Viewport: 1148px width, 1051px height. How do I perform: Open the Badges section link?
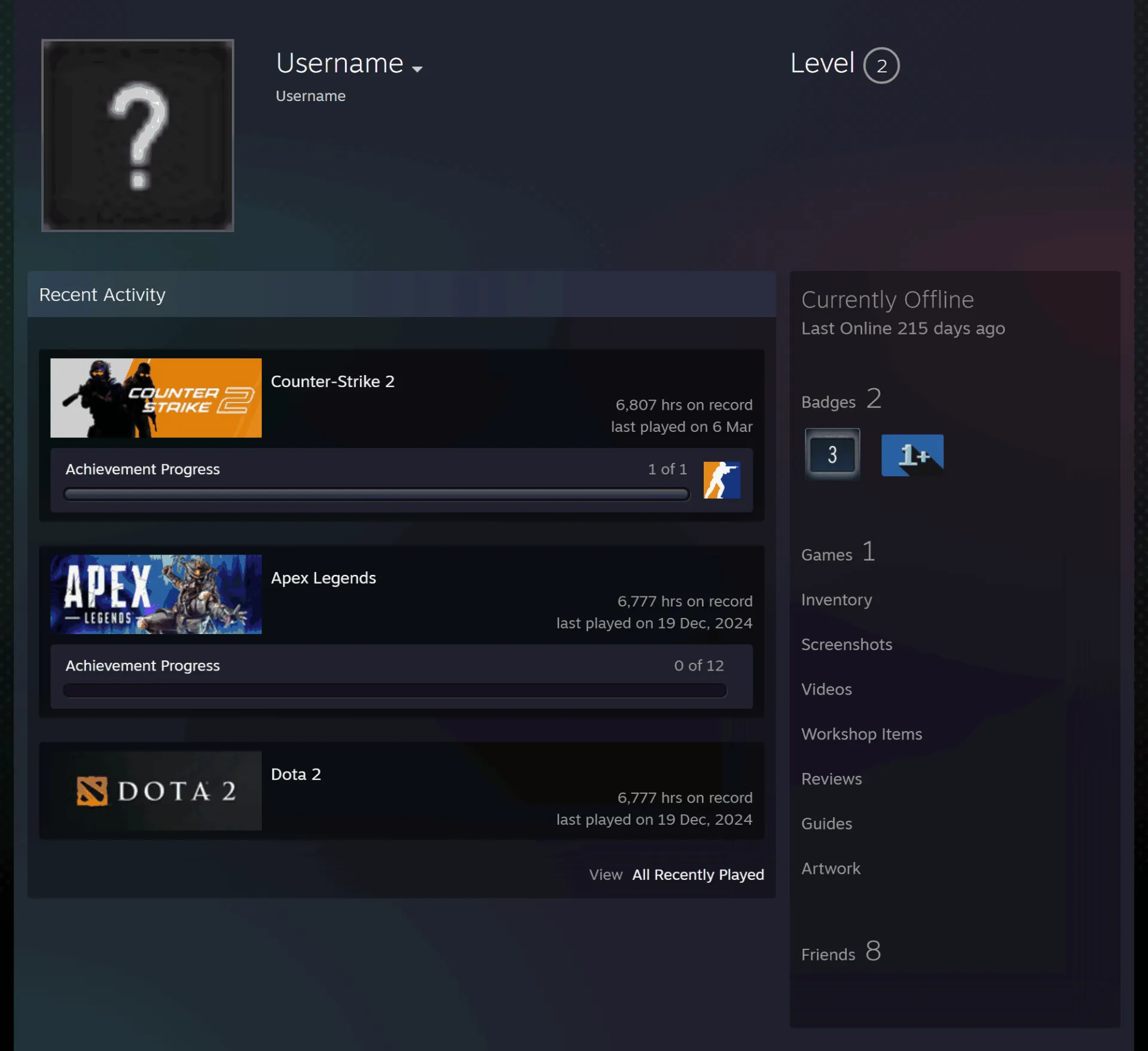coord(841,400)
